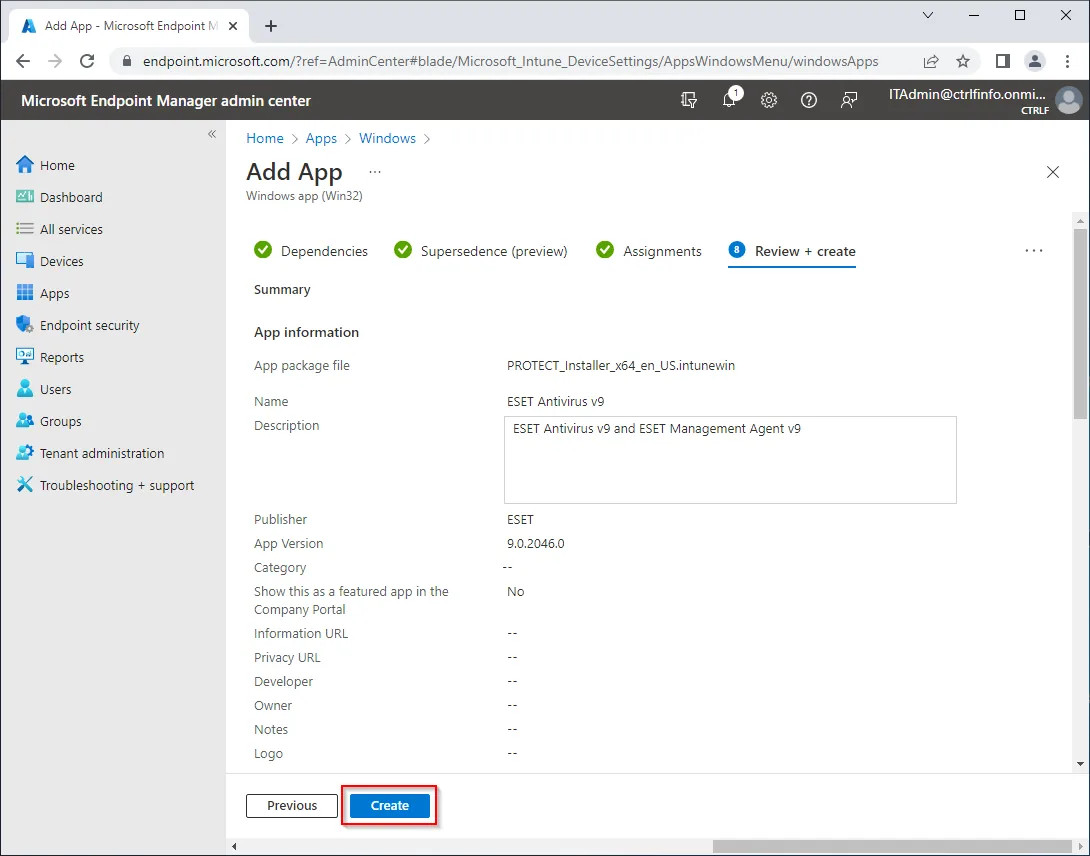
Task: Close the Add App browser tab
Action: pyautogui.click(x=233, y=26)
